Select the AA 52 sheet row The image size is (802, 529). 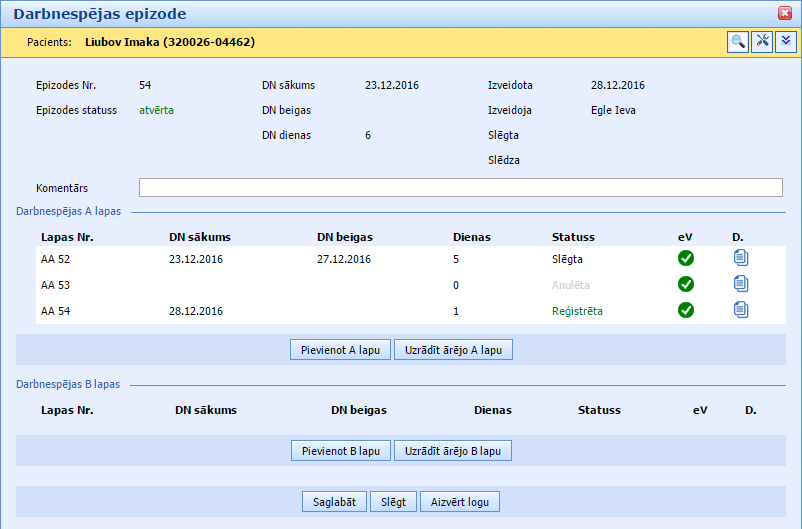coord(300,259)
